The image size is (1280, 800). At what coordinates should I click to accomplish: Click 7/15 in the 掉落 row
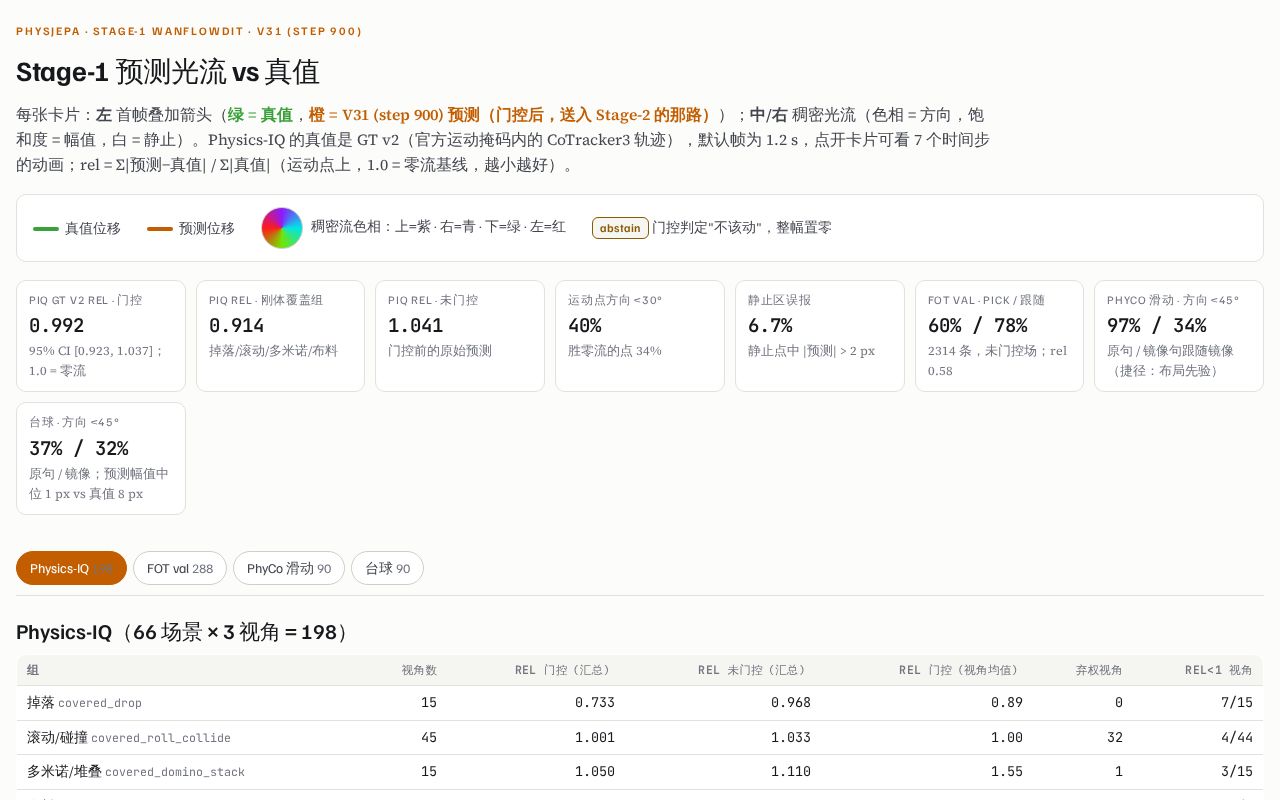coord(1236,703)
